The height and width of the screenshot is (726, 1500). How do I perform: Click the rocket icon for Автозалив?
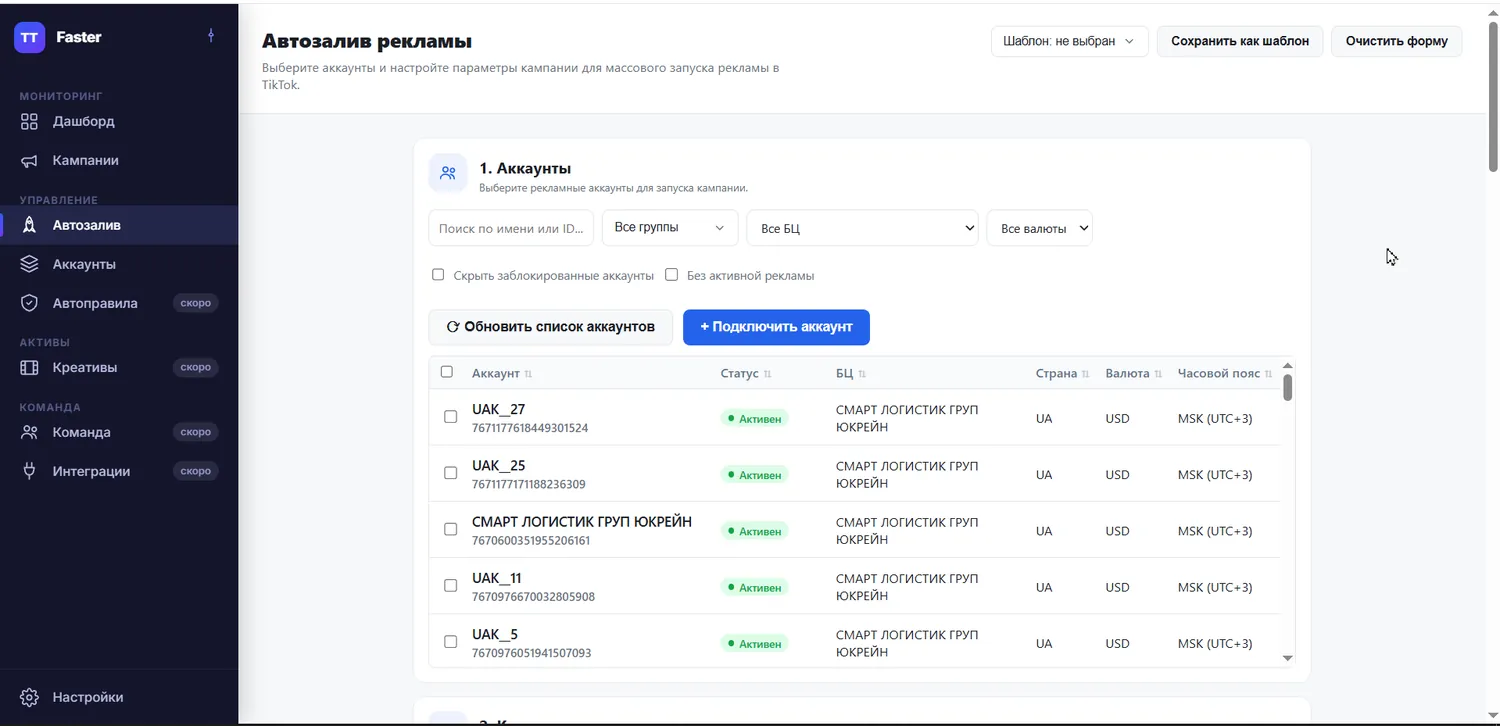[x=29, y=225]
